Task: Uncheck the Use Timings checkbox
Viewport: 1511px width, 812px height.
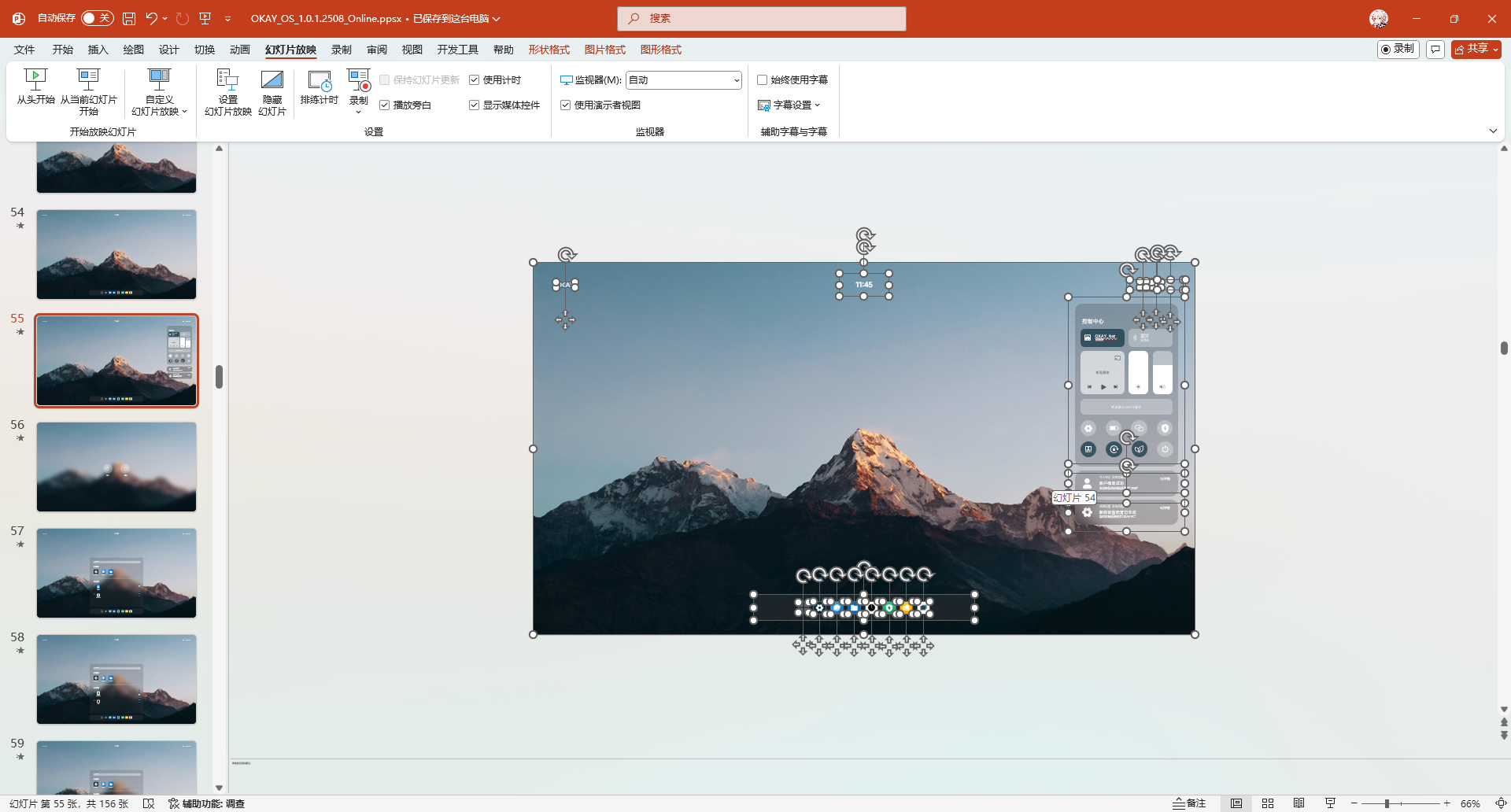Action: tap(475, 80)
